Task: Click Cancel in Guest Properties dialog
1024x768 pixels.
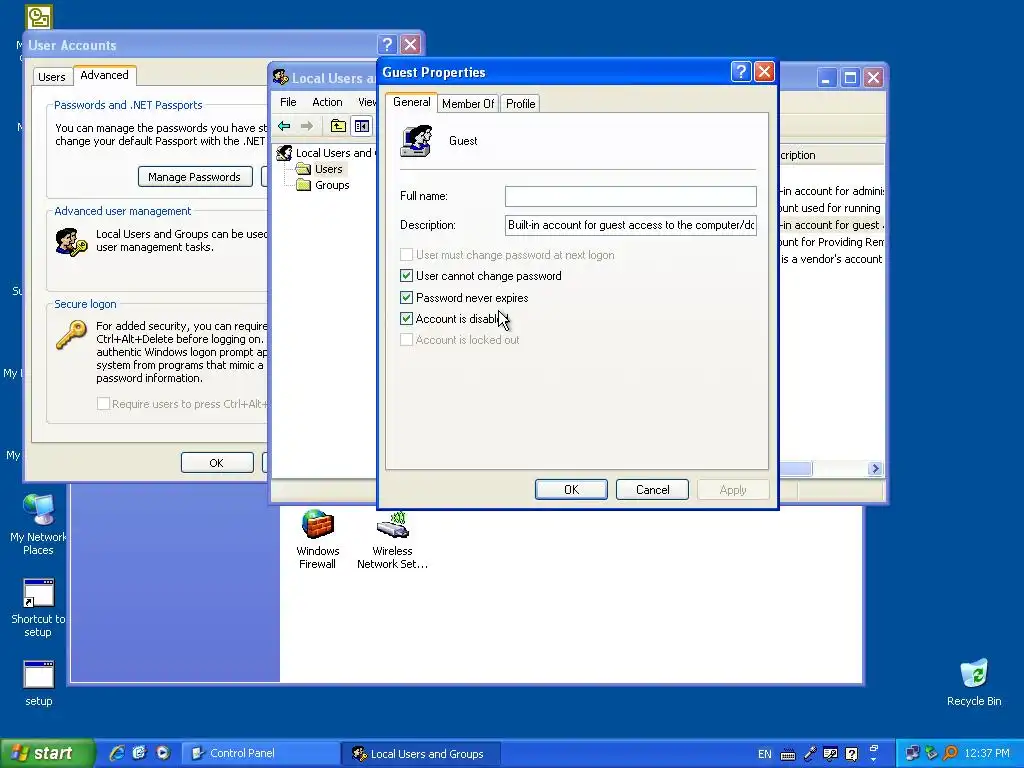Action: click(652, 490)
